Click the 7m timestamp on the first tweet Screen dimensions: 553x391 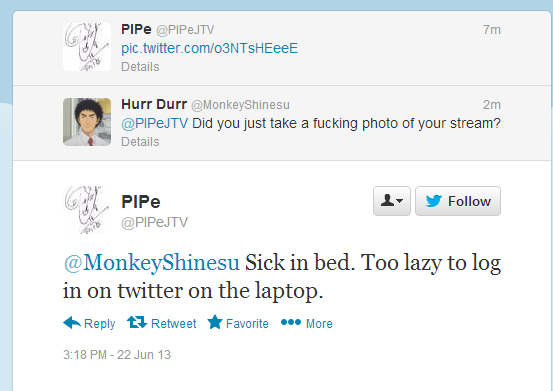[492, 30]
